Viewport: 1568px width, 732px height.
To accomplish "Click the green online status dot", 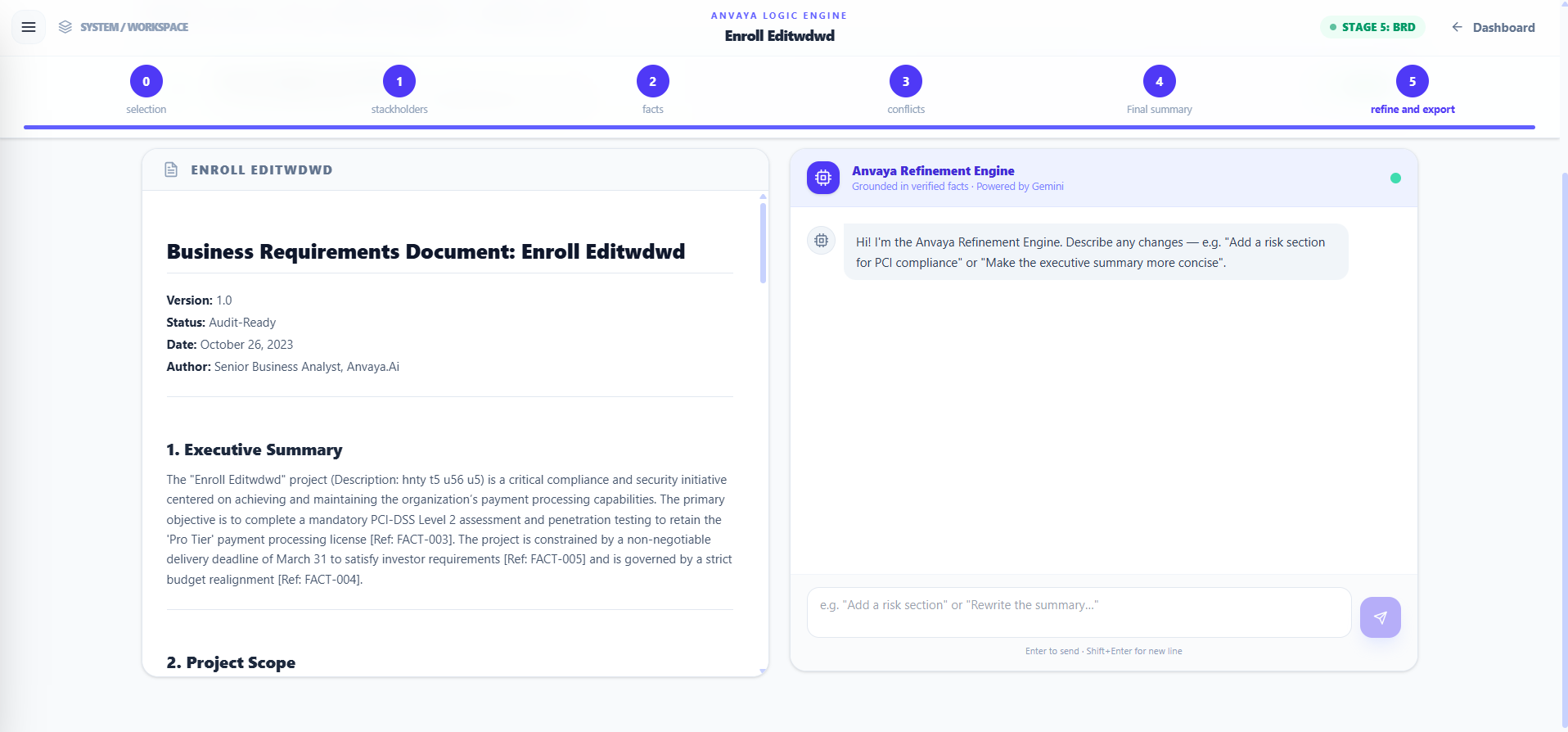I will [1395, 178].
